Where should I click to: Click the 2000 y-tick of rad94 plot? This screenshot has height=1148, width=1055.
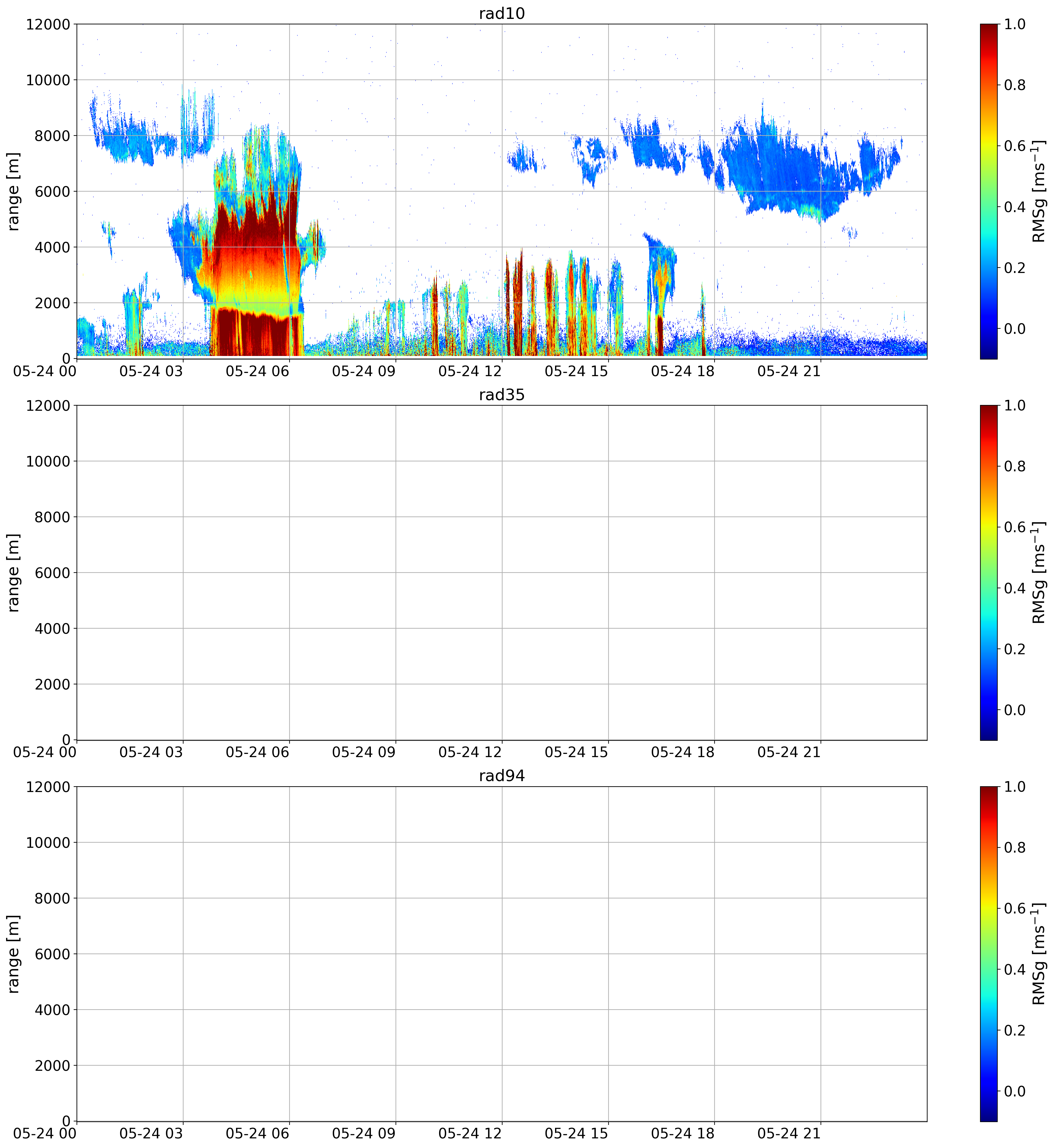pyautogui.click(x=53, y=1065)
